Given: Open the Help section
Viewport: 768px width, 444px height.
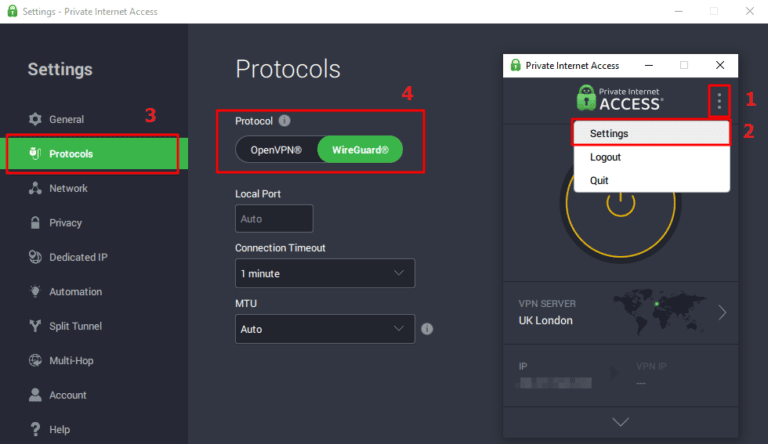Looking at the screenshot, I should 94,429.
